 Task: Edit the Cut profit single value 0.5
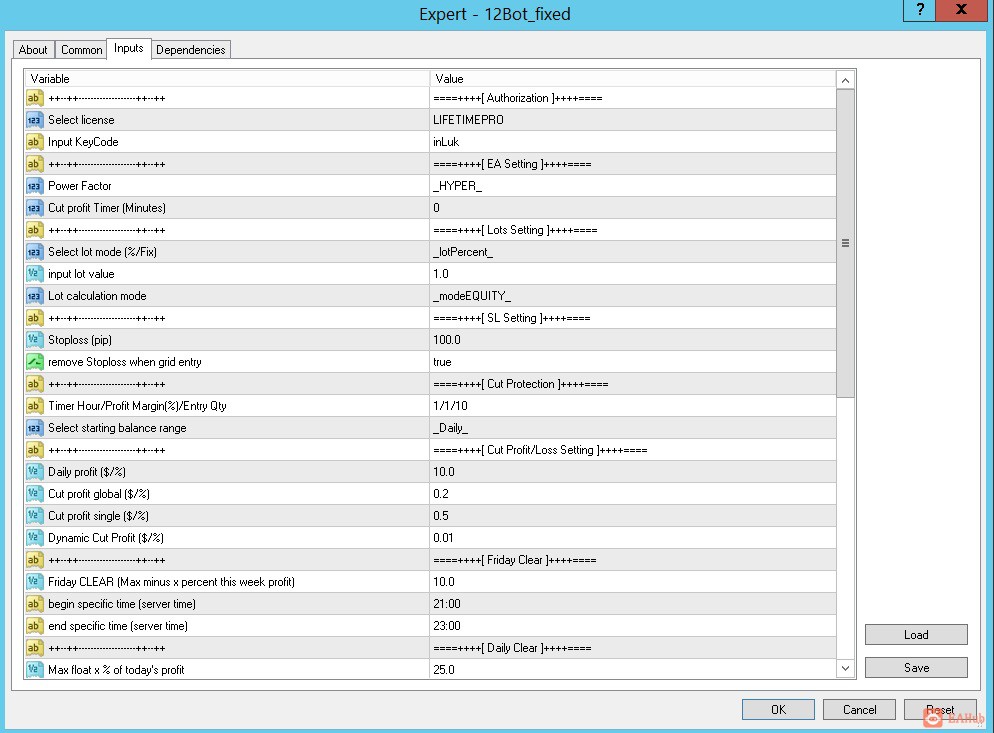pyautogui.click(x=633, y=516)
